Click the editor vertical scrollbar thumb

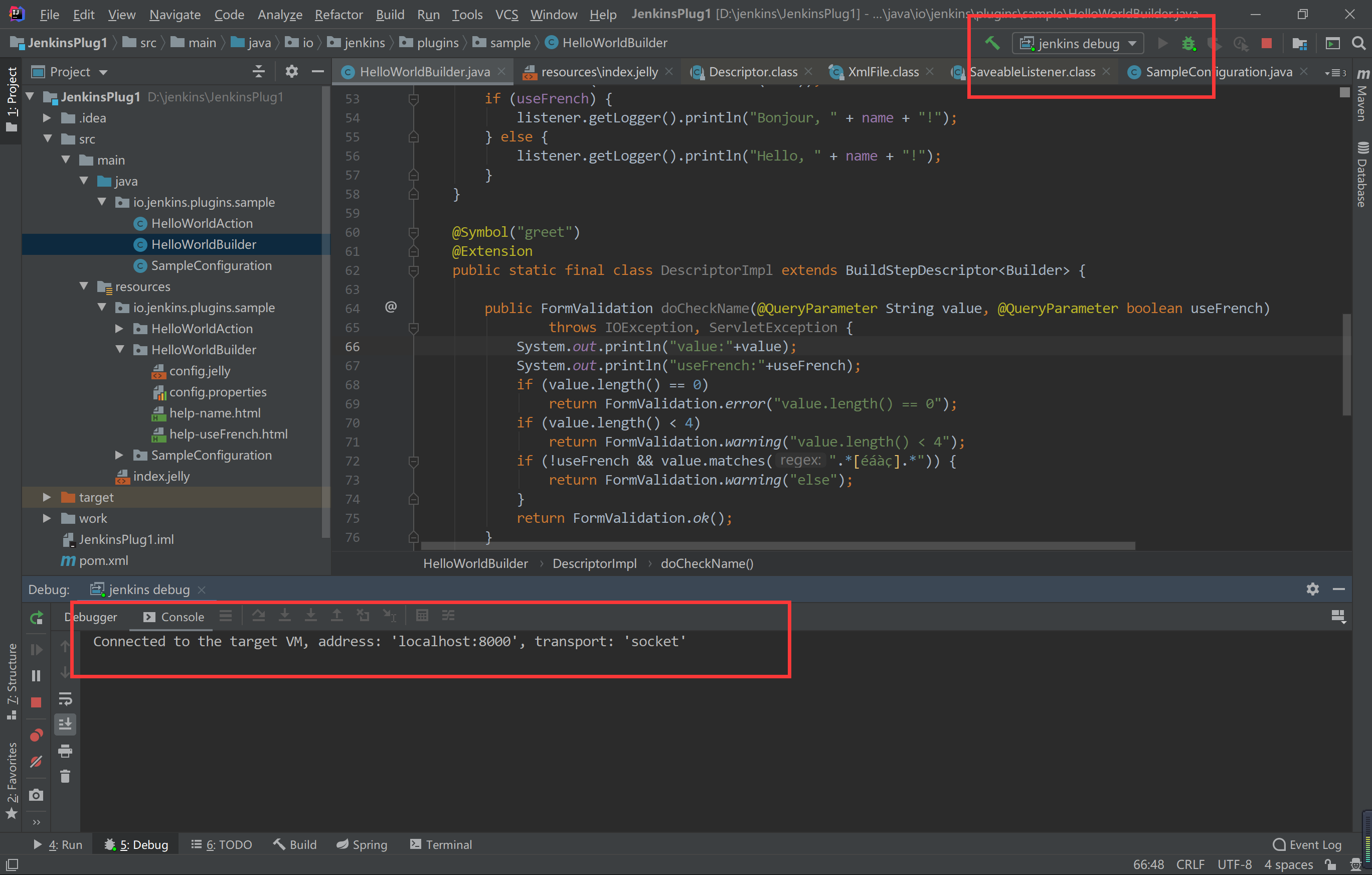point(1346,365)
